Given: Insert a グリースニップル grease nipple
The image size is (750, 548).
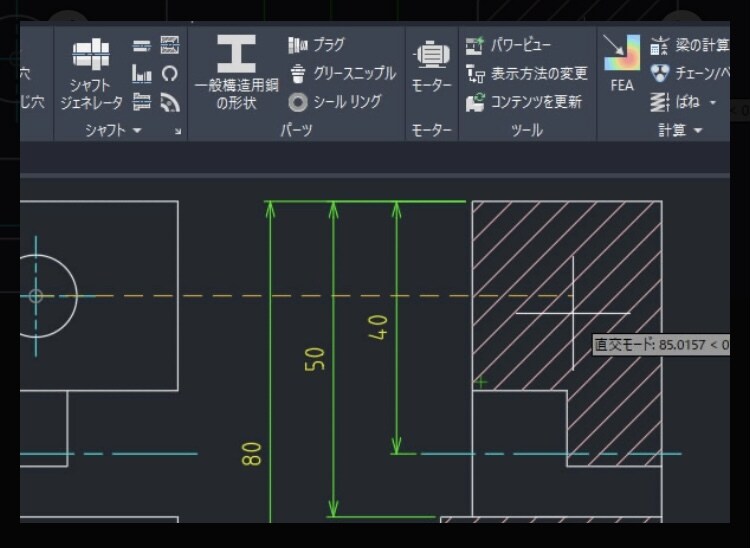Looking at the screenshot, I should pyautogui.click(x=342, y=73).
